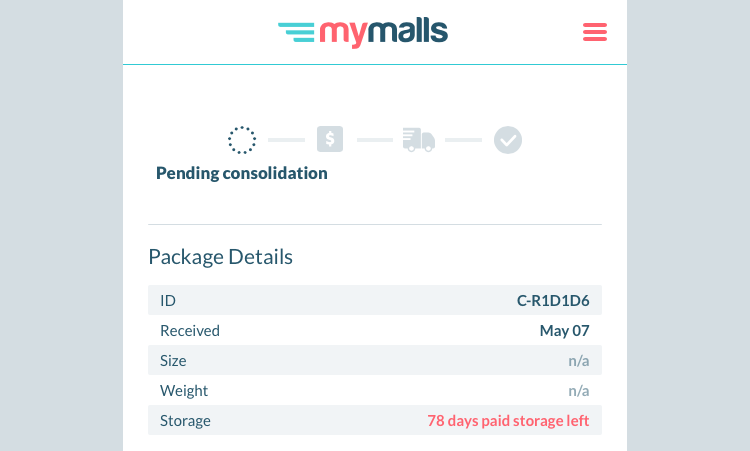Click the 78 days paid storage left text
The height and width of the screenshot is (451, 750).
(x=508, y=420)
